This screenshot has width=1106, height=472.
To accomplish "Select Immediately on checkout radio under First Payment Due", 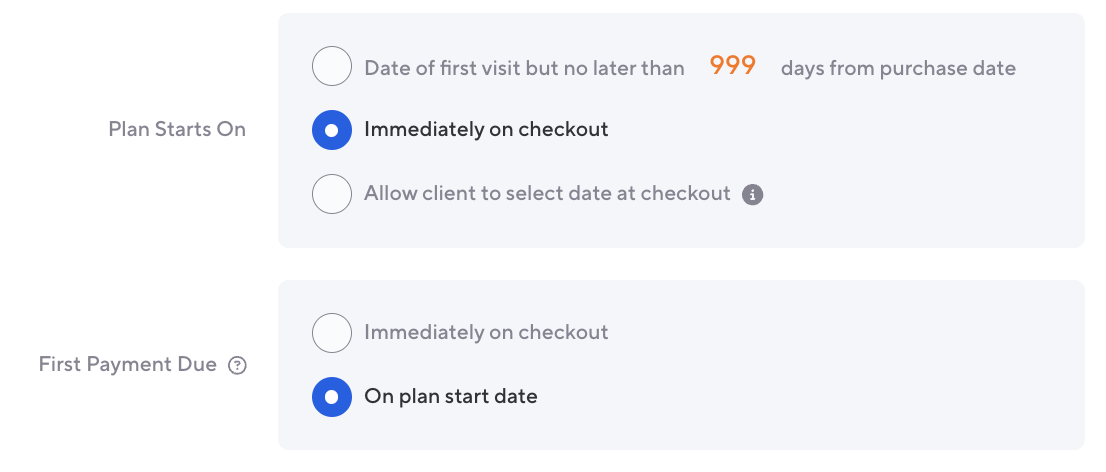I will pyautogui.click(x=332, y=333).
